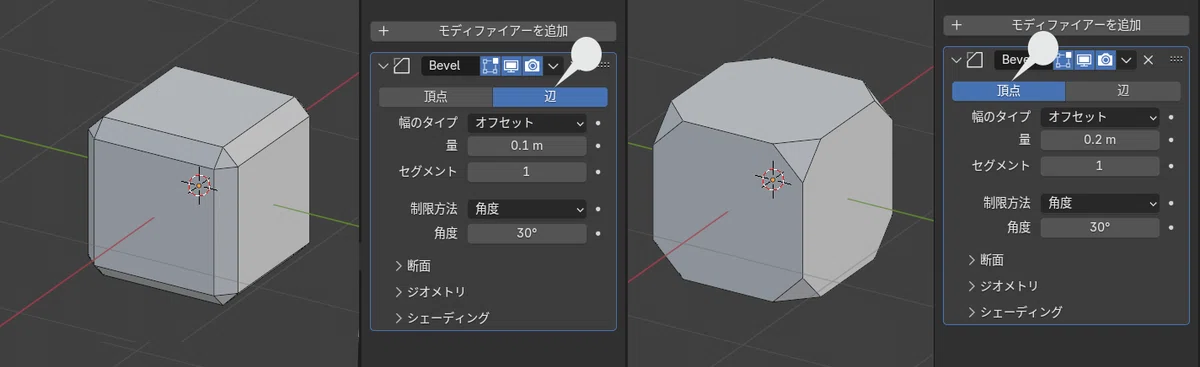Open 幅のタイプ dropdown in right panel
1200x367 pixels.
1100,117
